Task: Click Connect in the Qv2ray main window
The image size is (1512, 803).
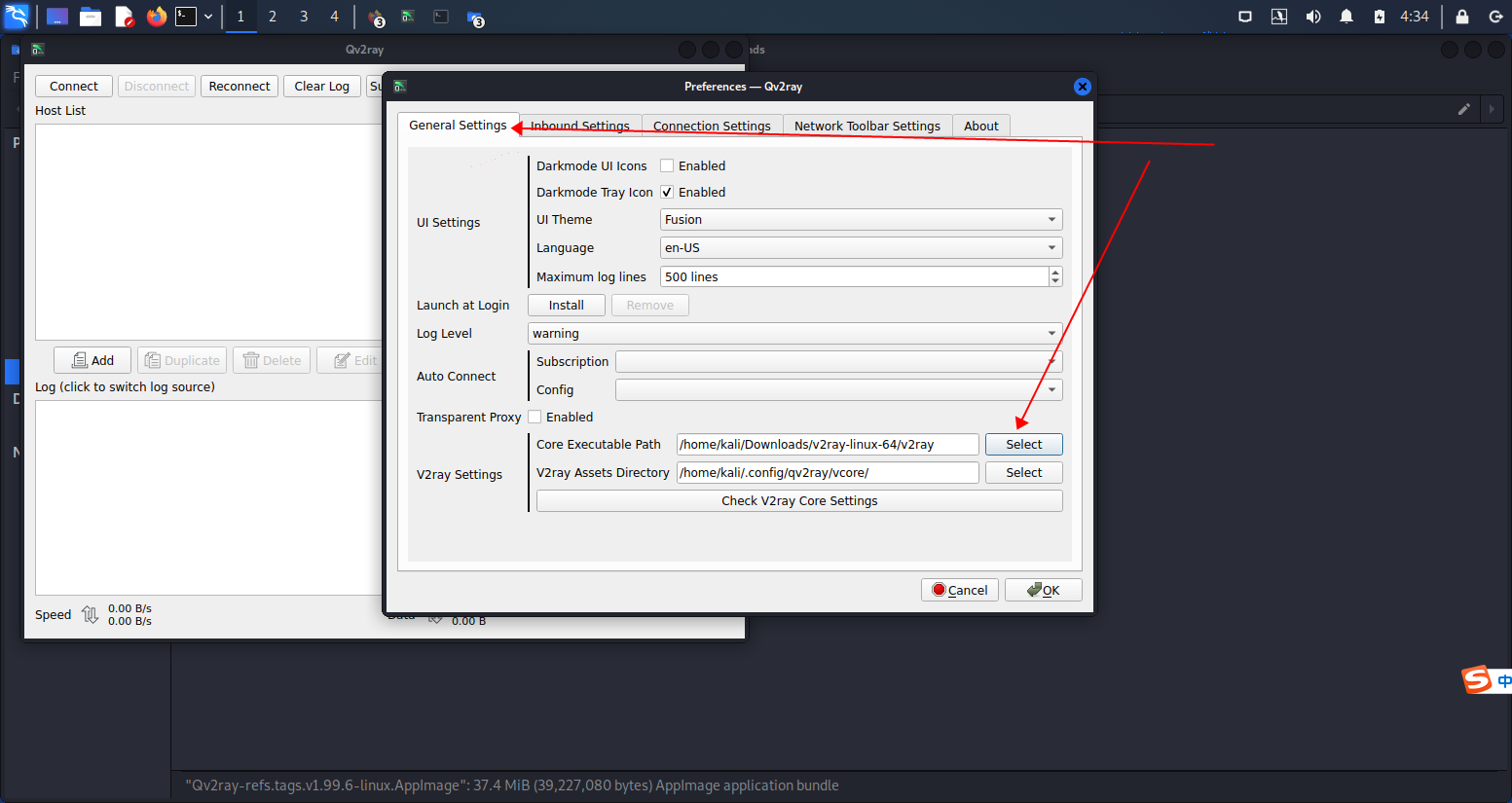Action: click(74, 87)
